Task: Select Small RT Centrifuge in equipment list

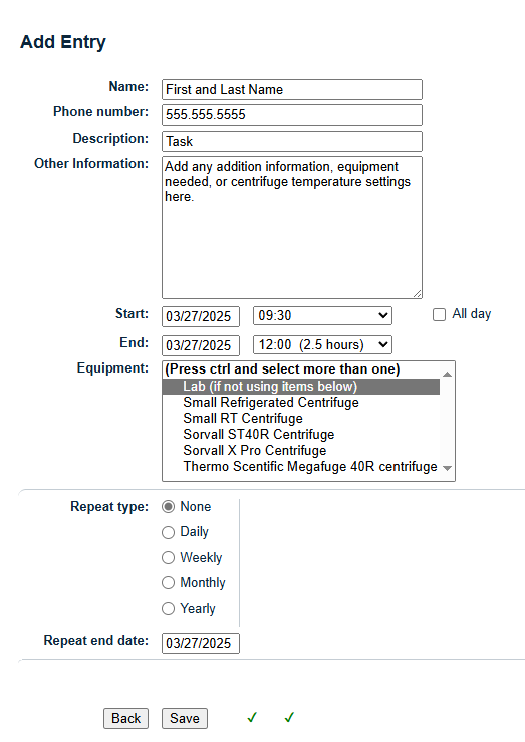Action: point(301,419)
